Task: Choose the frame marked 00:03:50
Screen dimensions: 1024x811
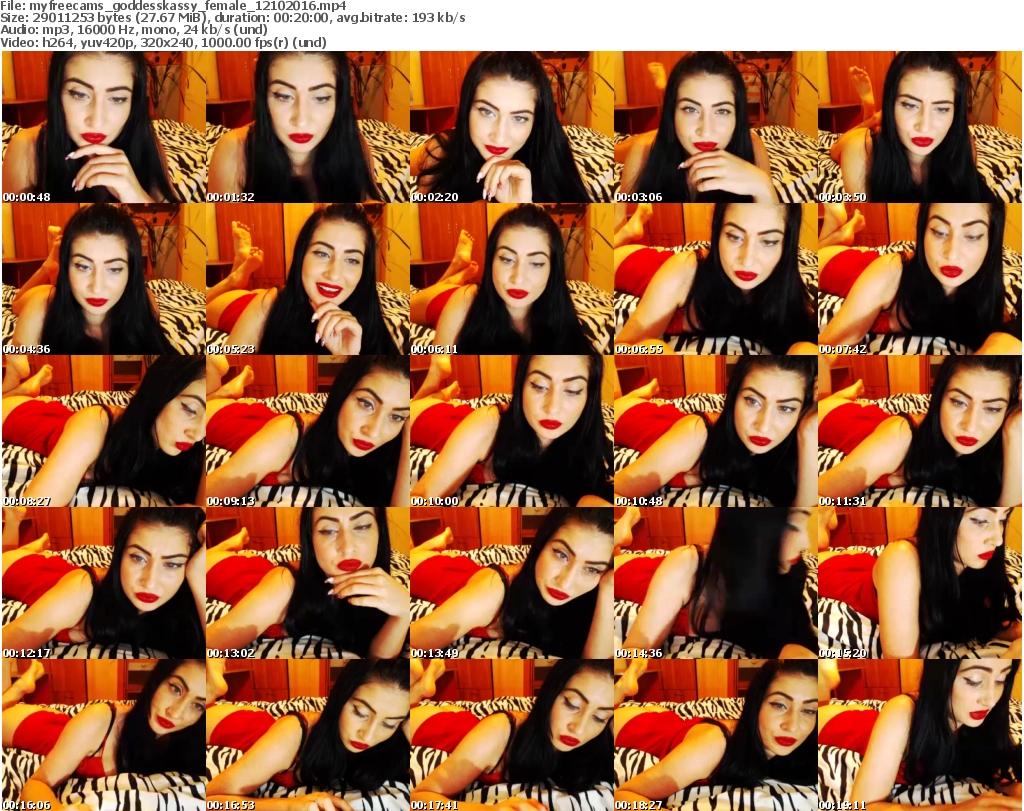Action: (919, 127)
